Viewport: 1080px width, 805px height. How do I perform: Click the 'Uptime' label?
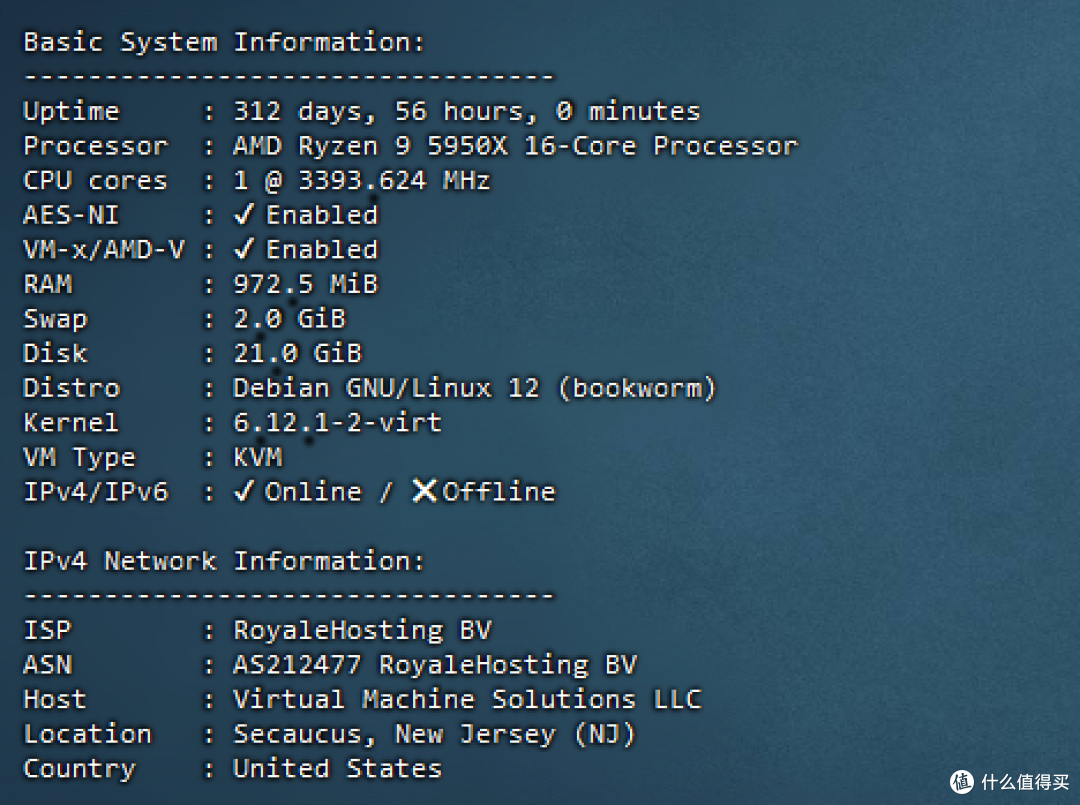(x=72, y=112)
